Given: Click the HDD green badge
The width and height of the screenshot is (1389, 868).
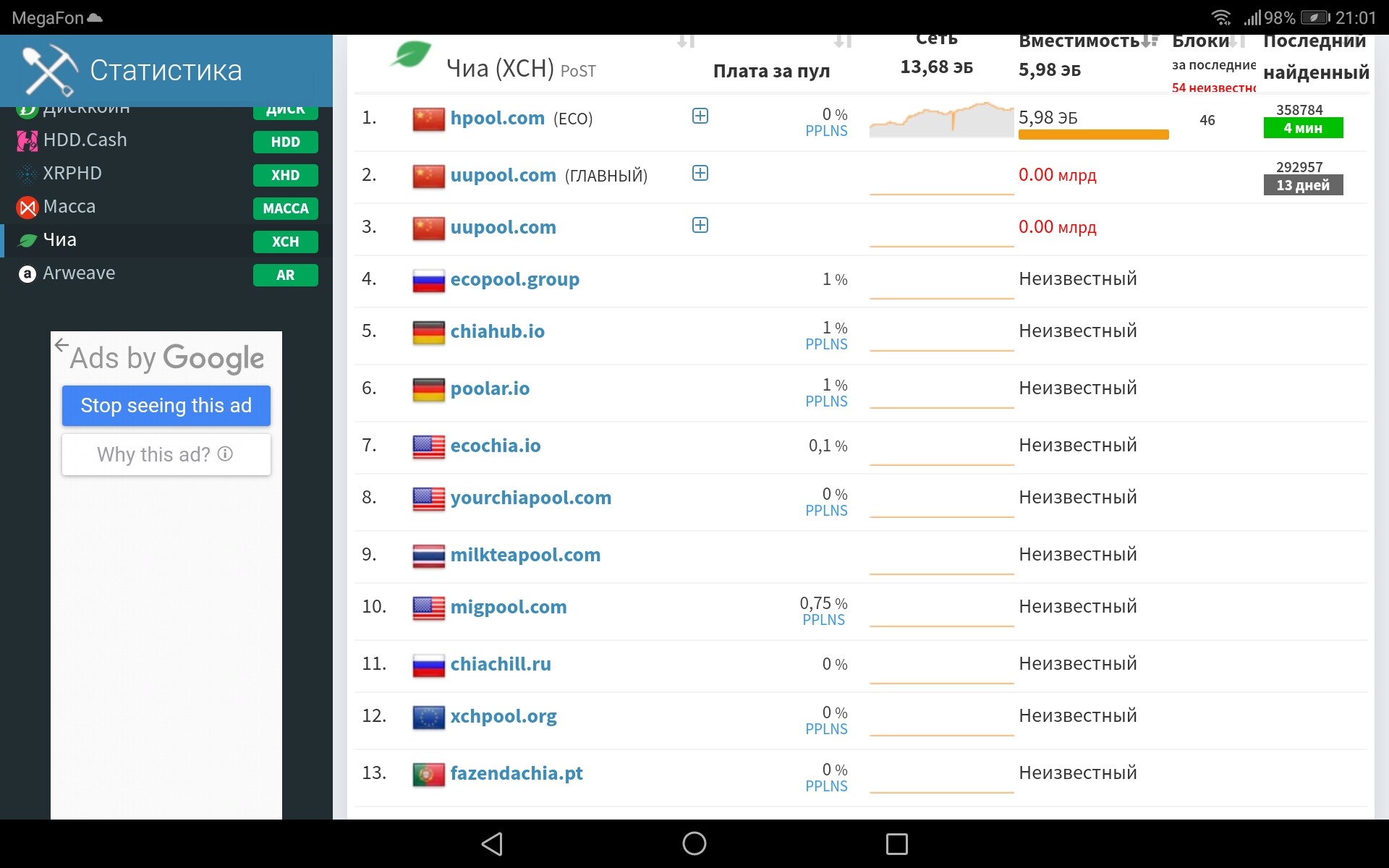Looking at the screenshot, I should pyautogui.click(x=286, y=142).
